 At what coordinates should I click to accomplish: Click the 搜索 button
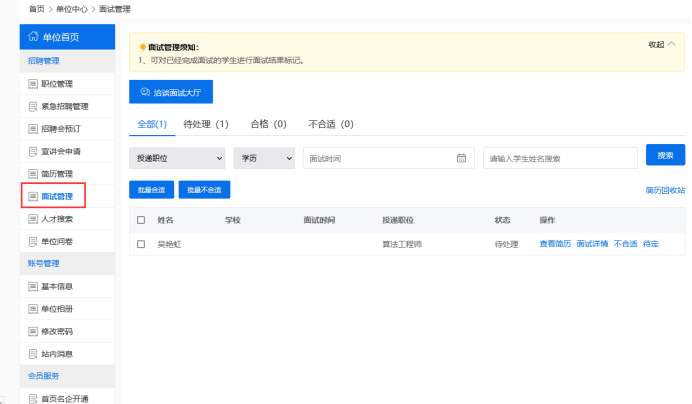666,155
